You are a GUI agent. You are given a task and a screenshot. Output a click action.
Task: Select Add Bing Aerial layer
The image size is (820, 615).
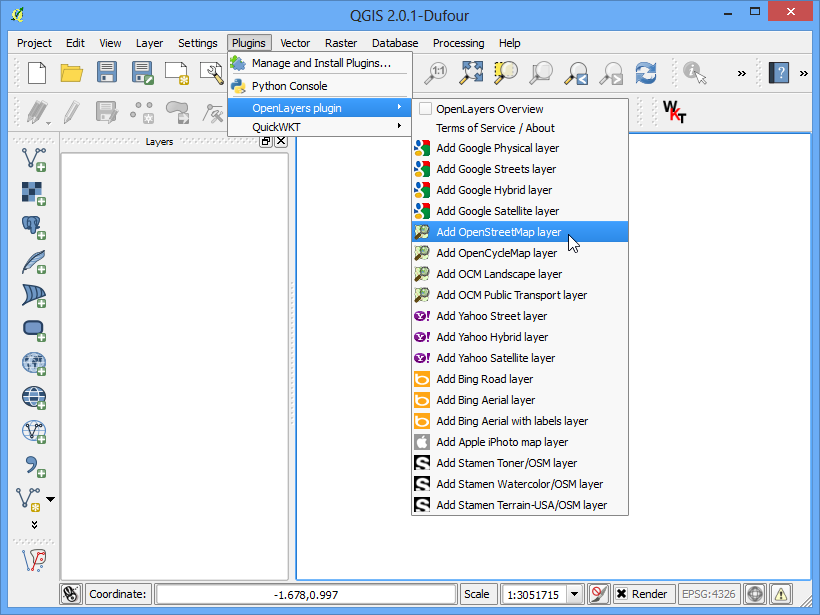tap(520, 400)
